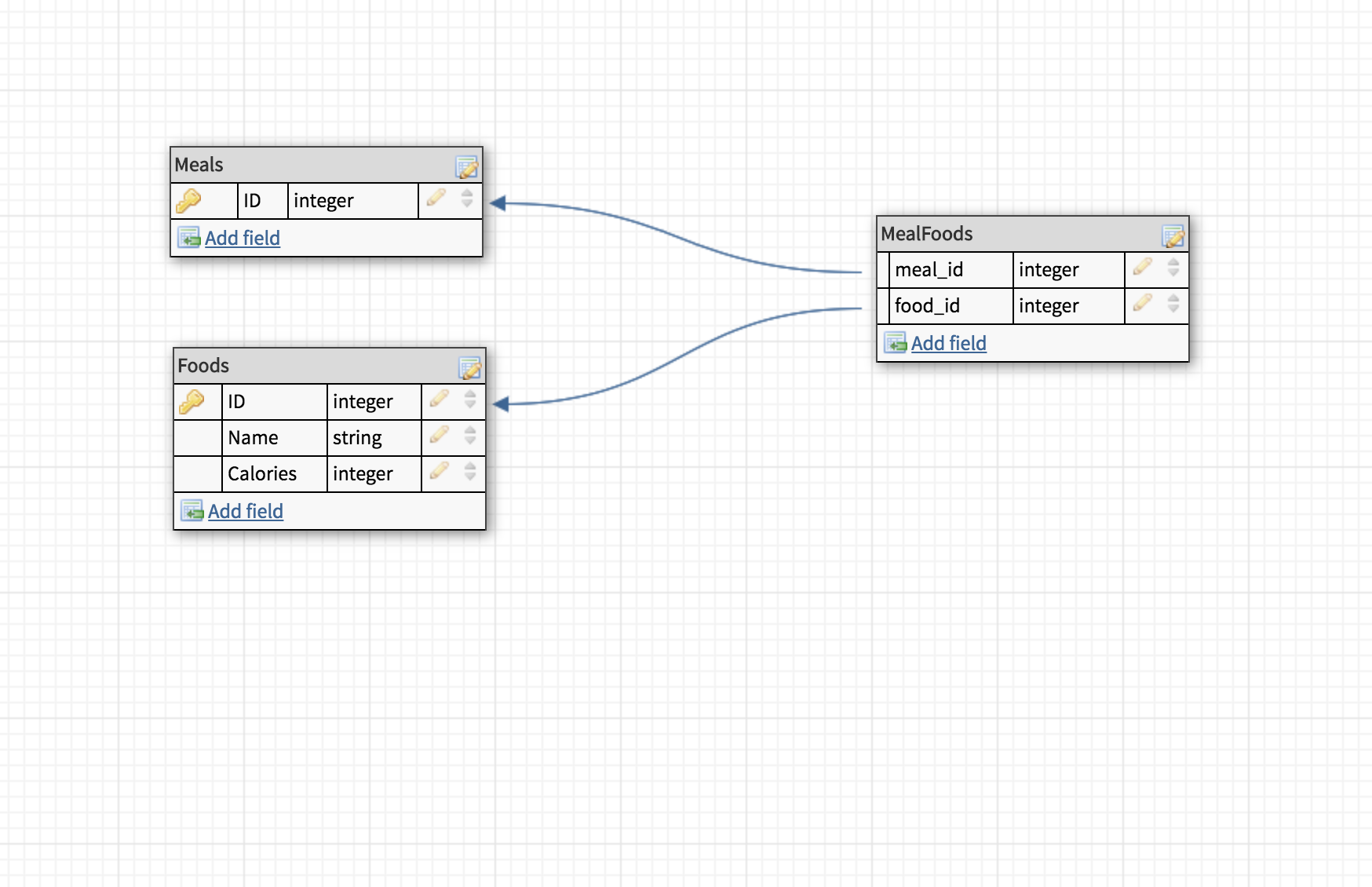This screenshot has height=887, width=1372.
Task: Select the MealFoods table title
Action: pos(927,234)
